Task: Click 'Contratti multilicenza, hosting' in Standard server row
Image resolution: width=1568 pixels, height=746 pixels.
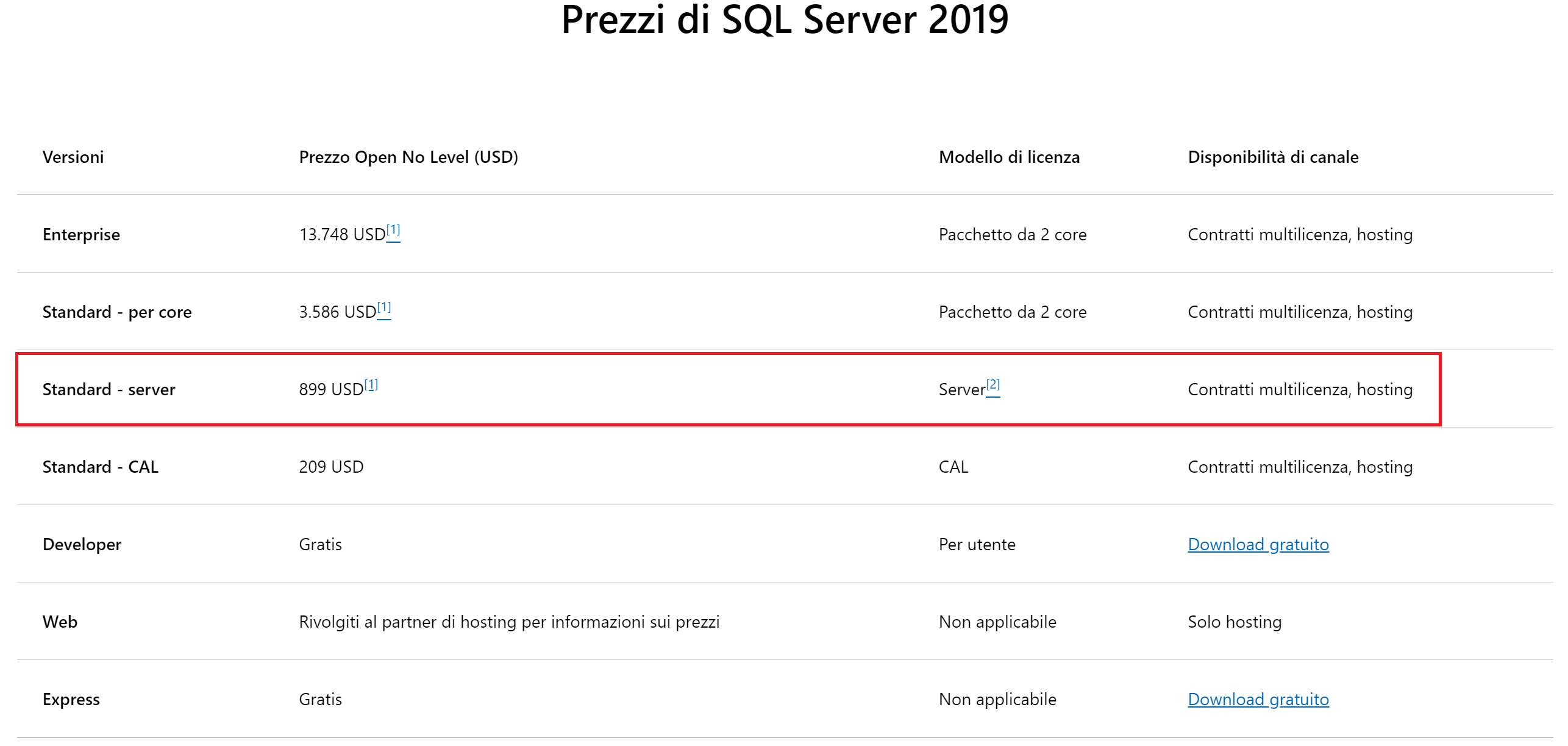Action: [1300, 390]
